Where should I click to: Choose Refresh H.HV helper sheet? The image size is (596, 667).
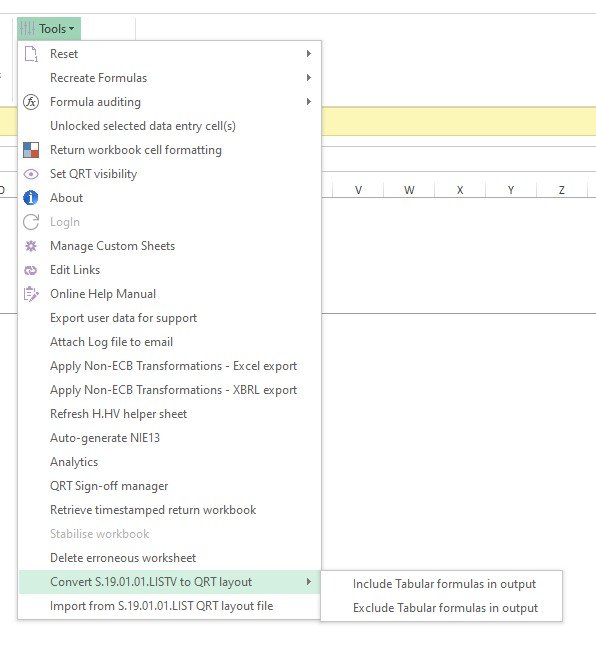pyautogui.click(x=169, y=414)
